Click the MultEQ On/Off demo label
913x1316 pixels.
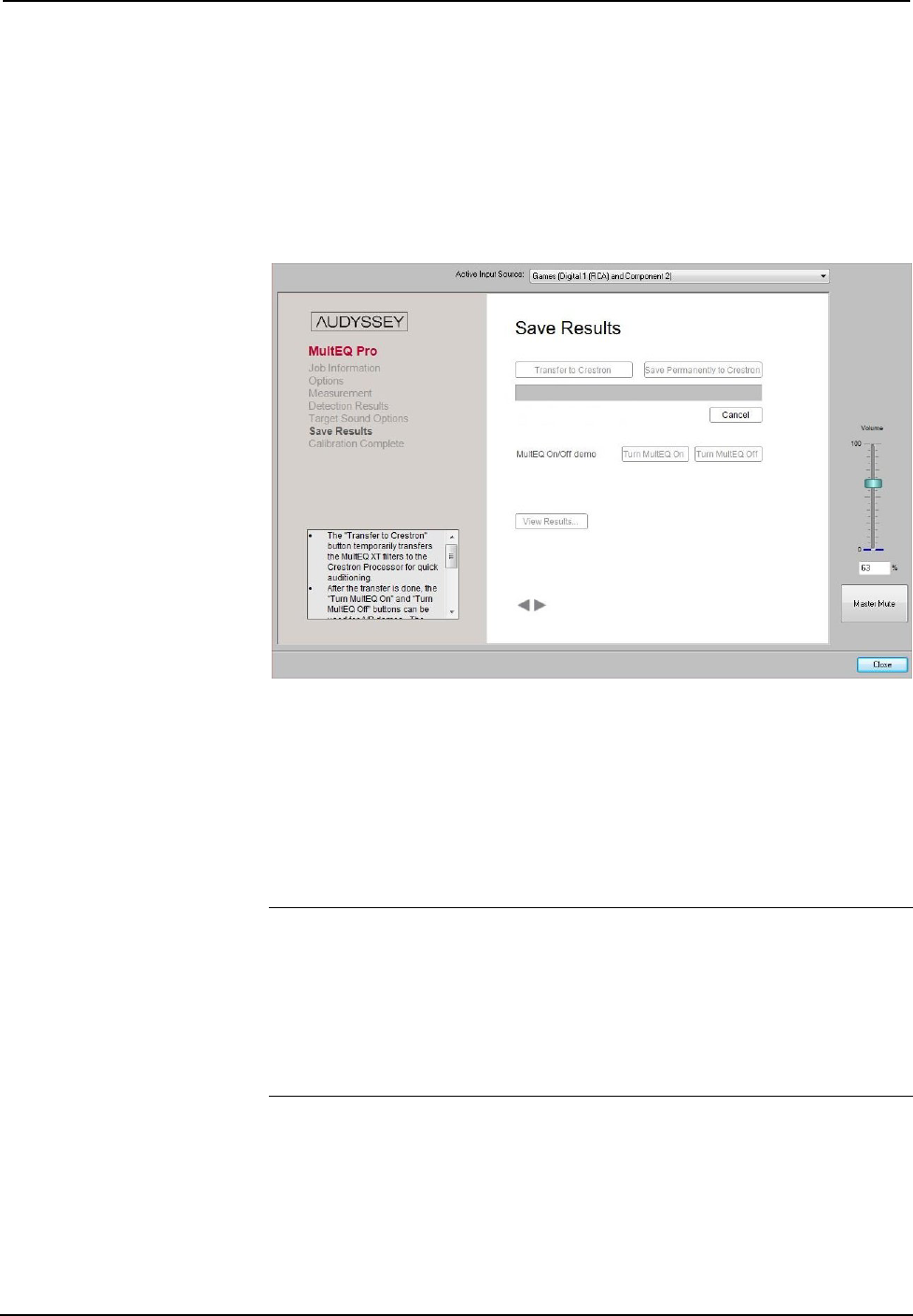tap(556, 455)
